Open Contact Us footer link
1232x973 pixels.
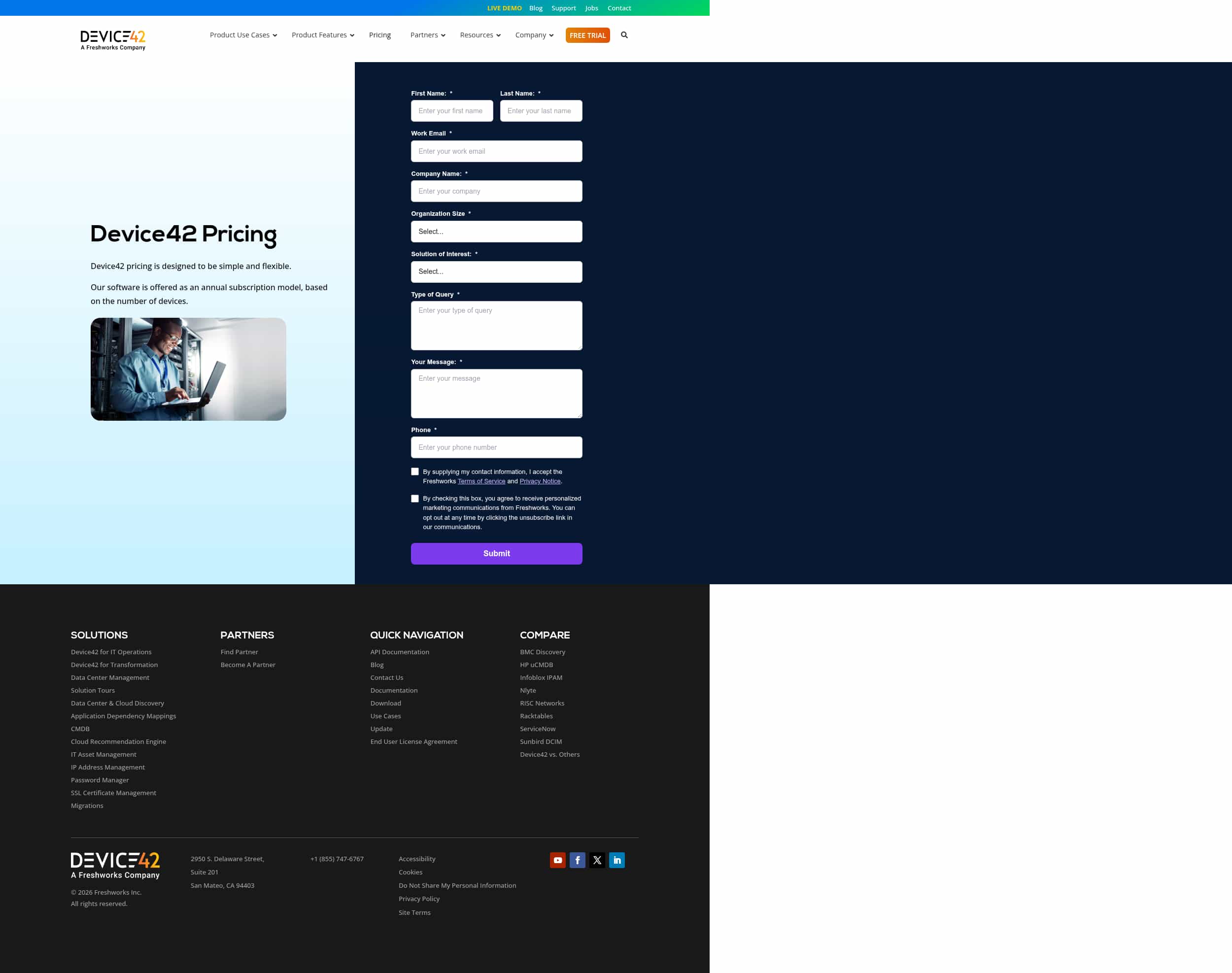coord(386,677)
